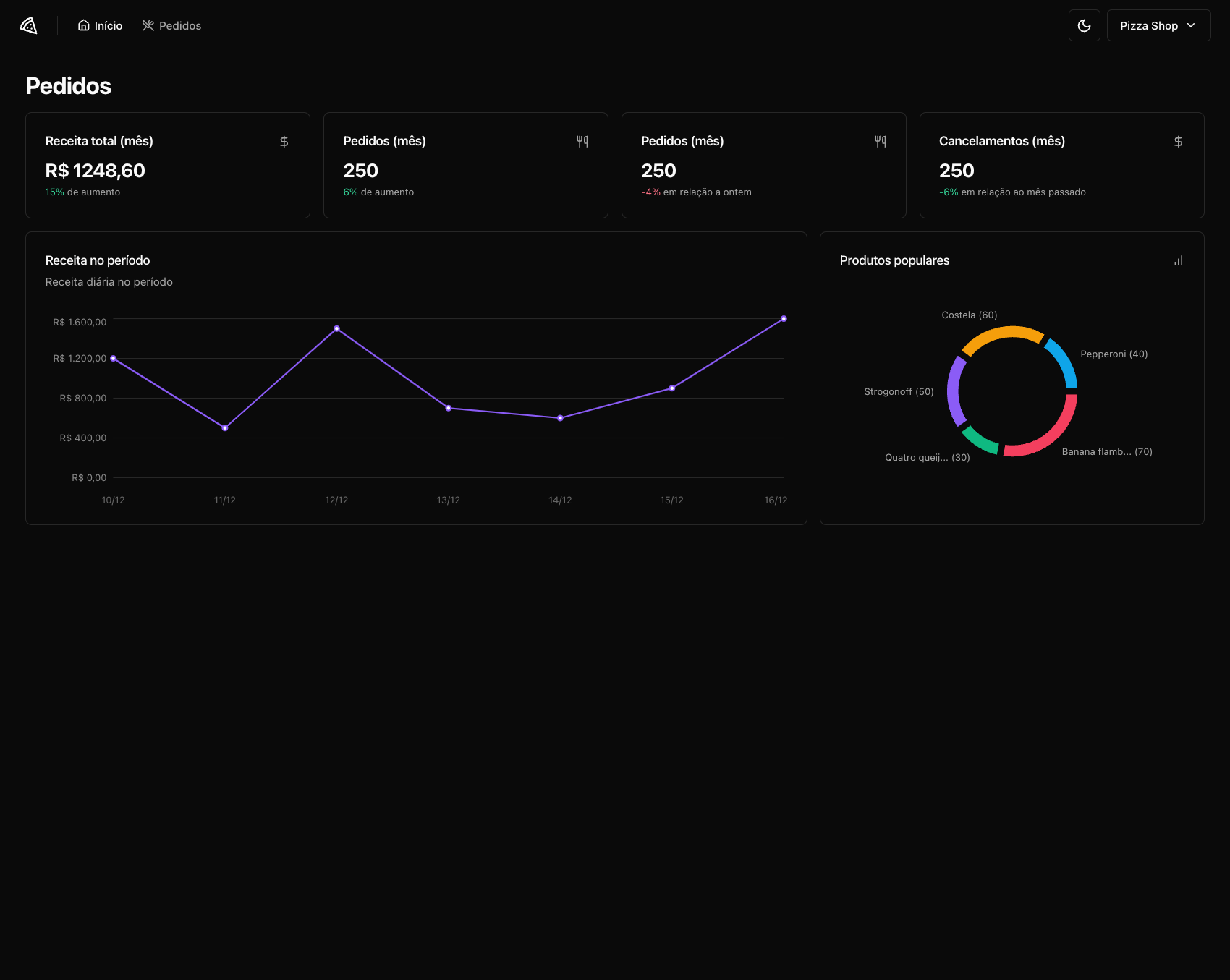Viewport: 1230px width, 980px height.
Task: Click bar chart icon in Produtos populares
Action: click(1179, 260)
